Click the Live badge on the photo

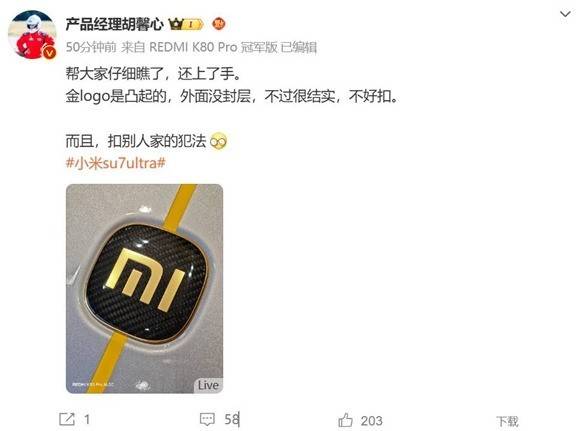click(x=208, y=385)
